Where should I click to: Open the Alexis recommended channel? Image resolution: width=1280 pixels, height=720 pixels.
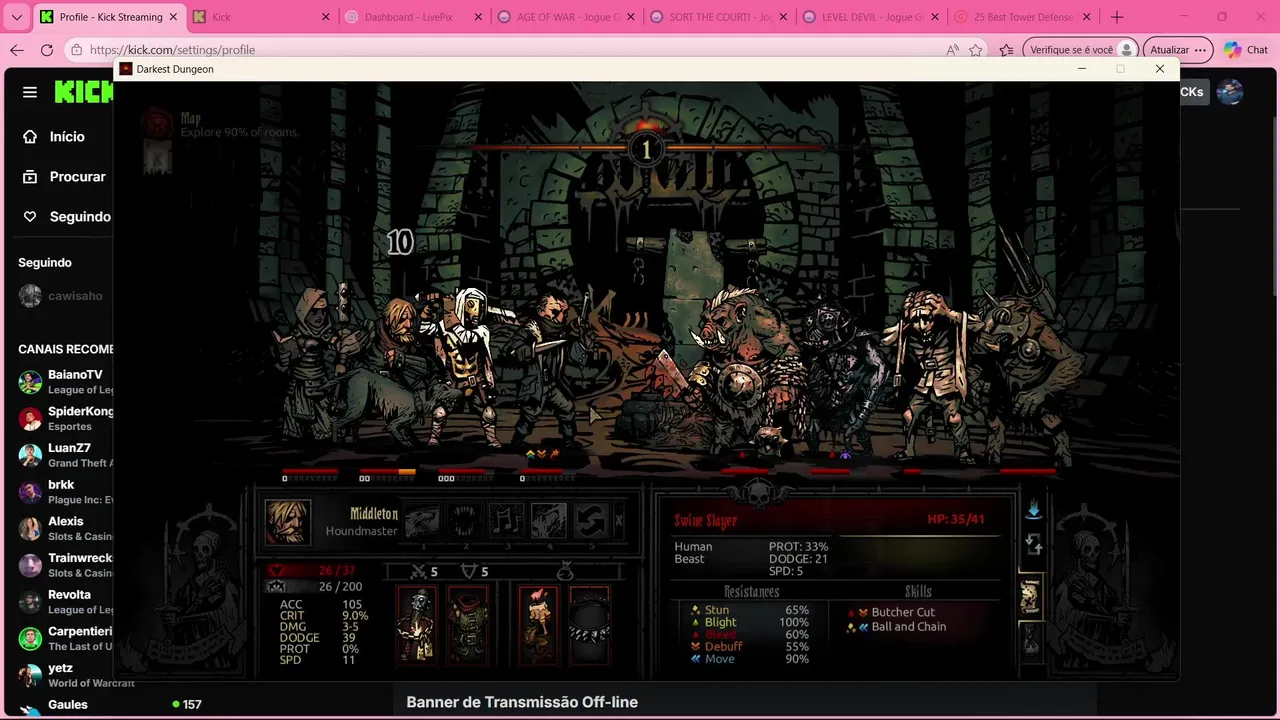(64, 528)
